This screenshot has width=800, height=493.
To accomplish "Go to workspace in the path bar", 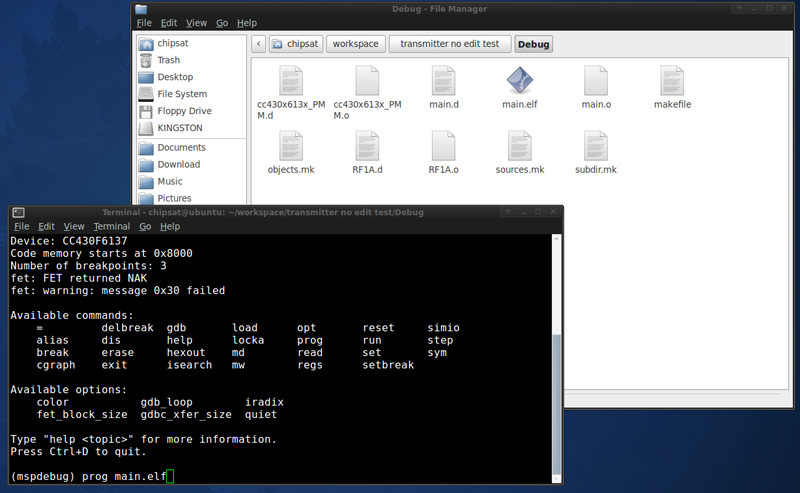I will [356, 44].
